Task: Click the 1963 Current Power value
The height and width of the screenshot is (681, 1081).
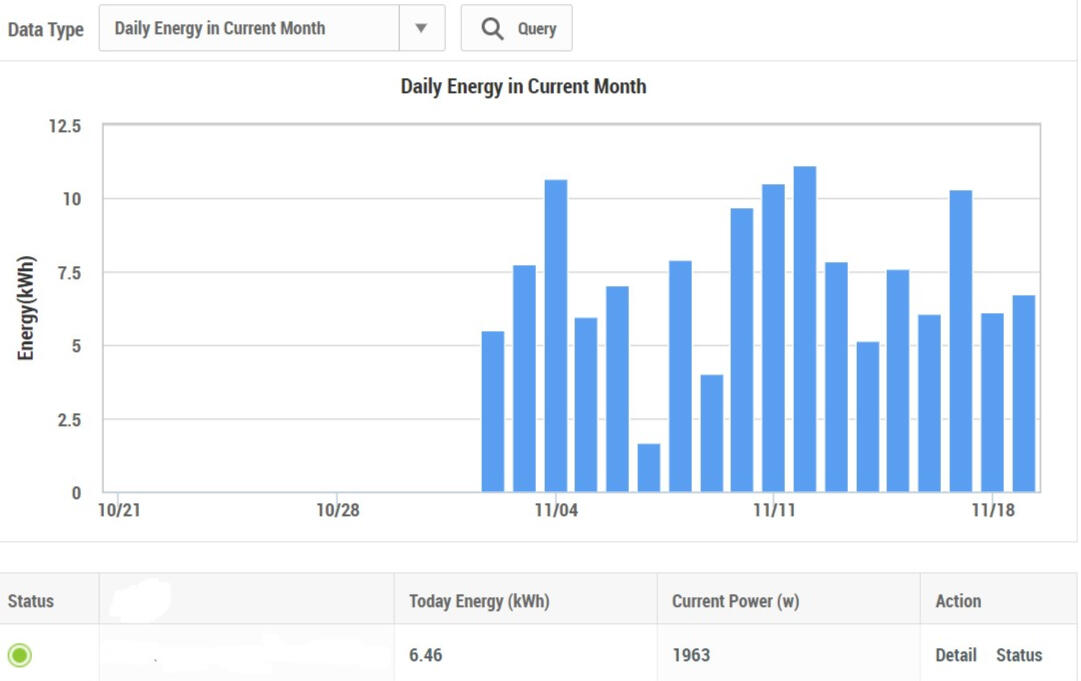Action: 691,655
